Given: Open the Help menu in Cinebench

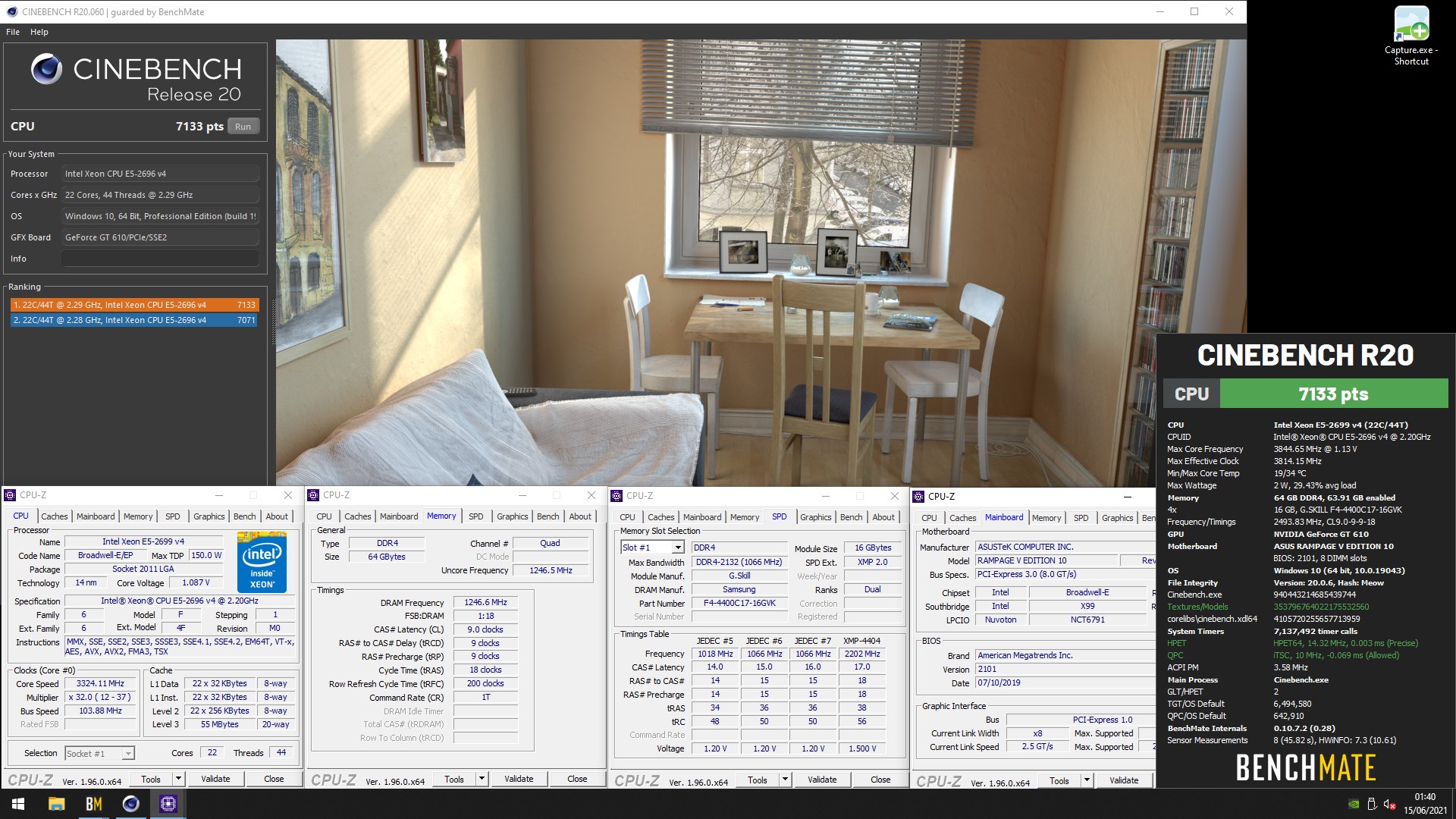Looking at the screenshot, I should pos(39,32).
